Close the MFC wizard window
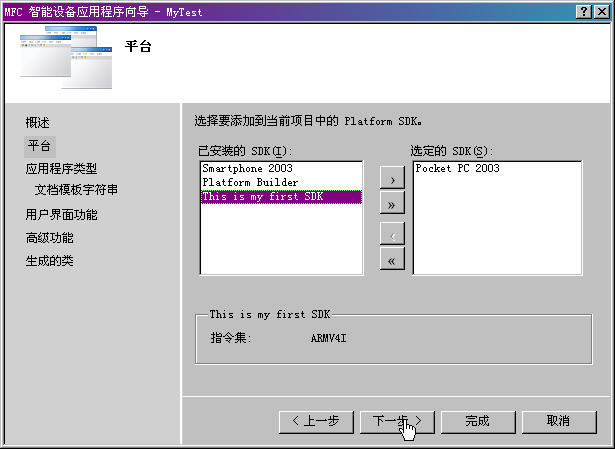The image size is (615, 449). [x=602, y=12]
